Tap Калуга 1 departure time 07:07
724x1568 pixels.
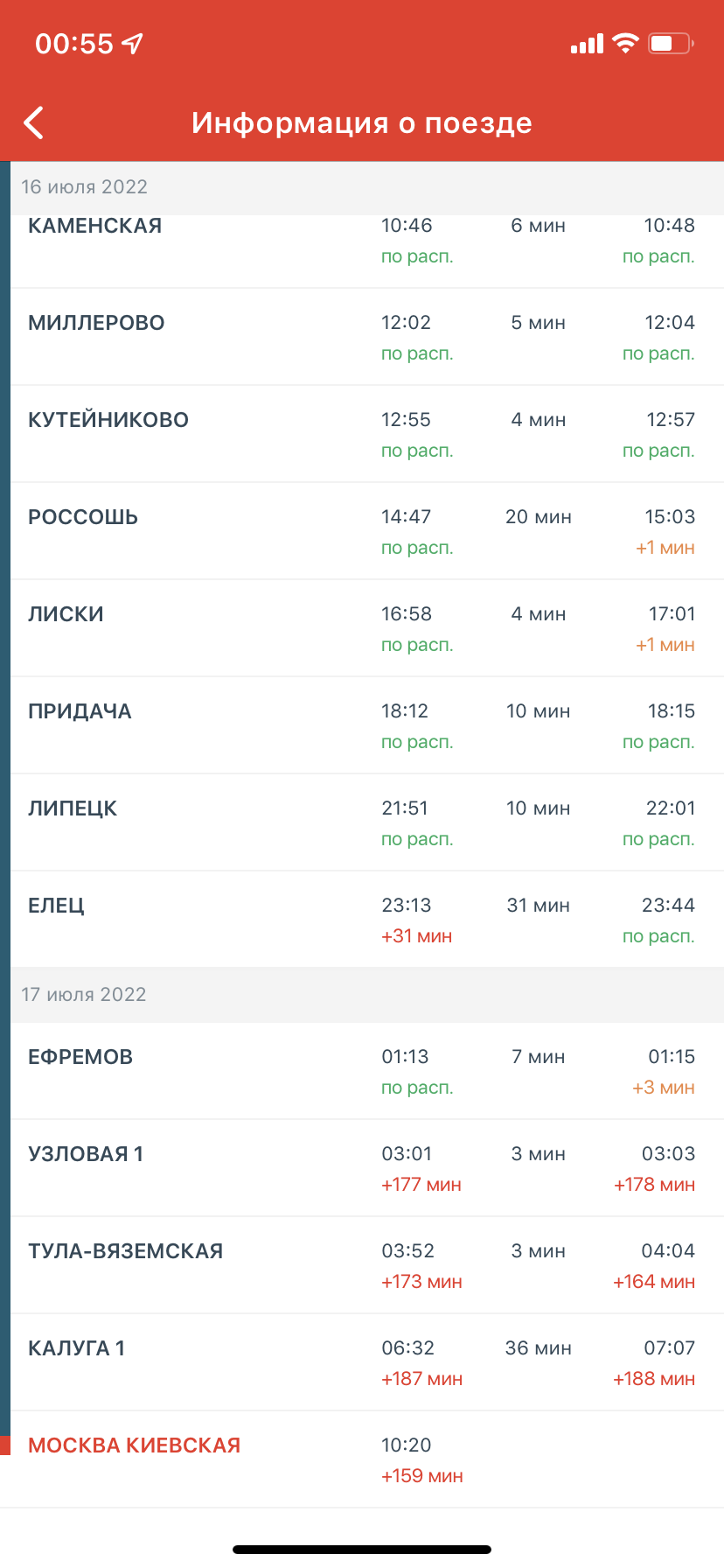[669, 1348]
